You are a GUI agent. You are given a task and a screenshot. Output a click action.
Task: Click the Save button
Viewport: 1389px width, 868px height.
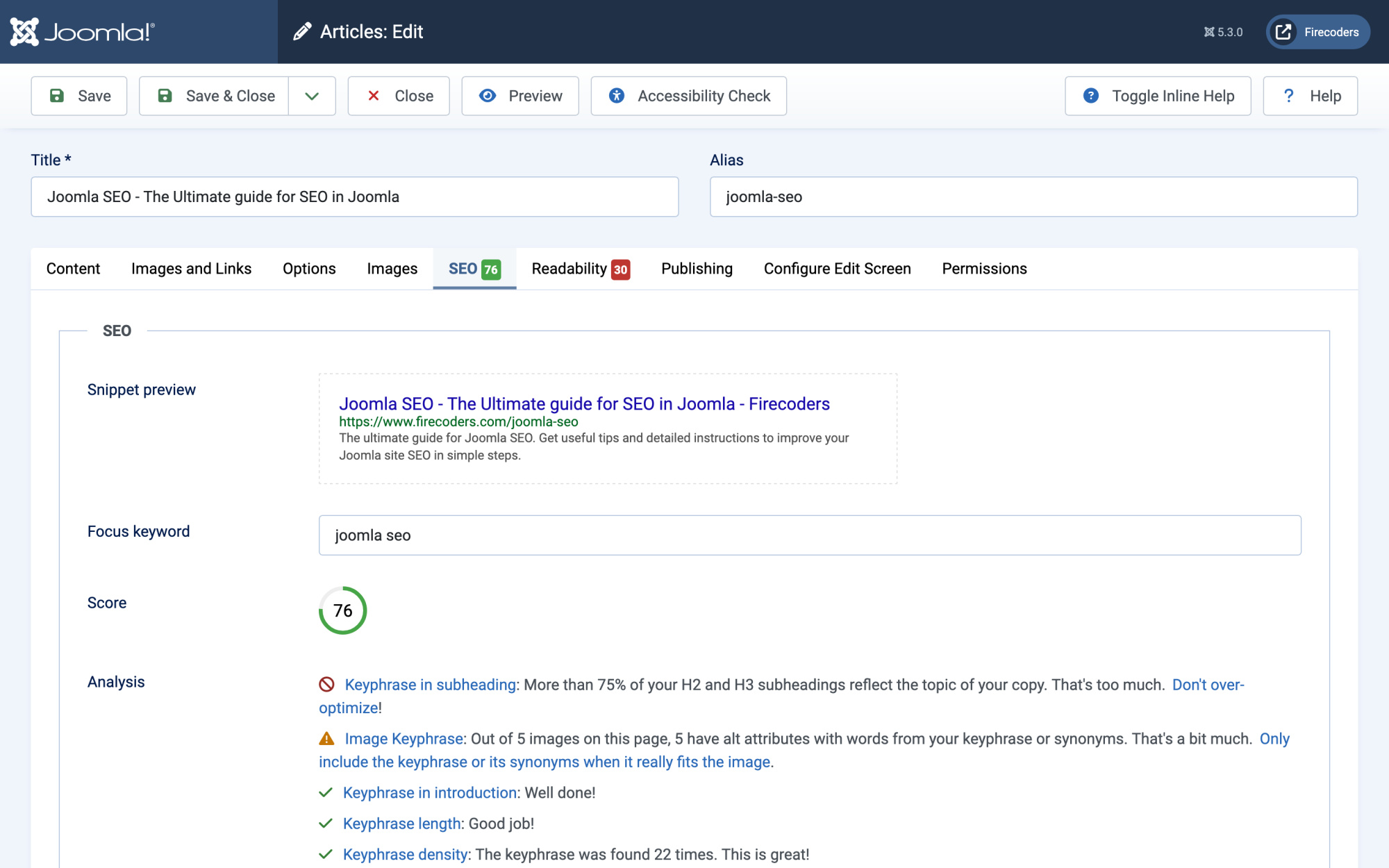[x=79, y=96]
